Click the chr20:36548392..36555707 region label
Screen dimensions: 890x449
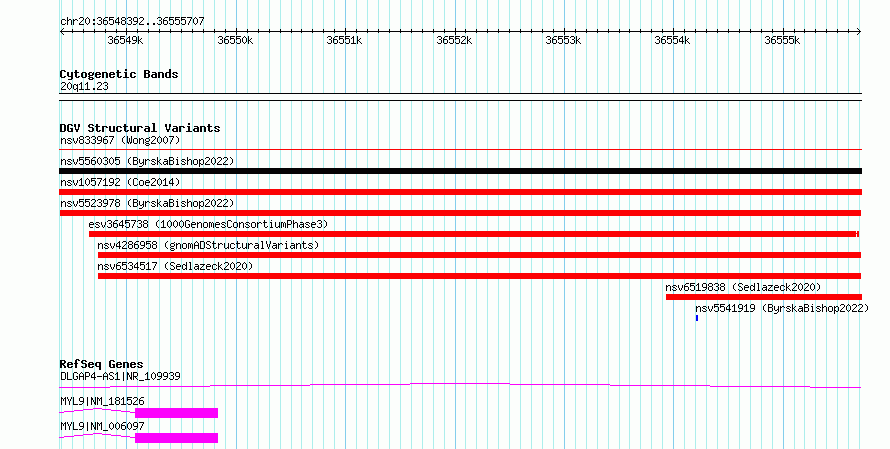pyautogui.click(x=132, y=22)
